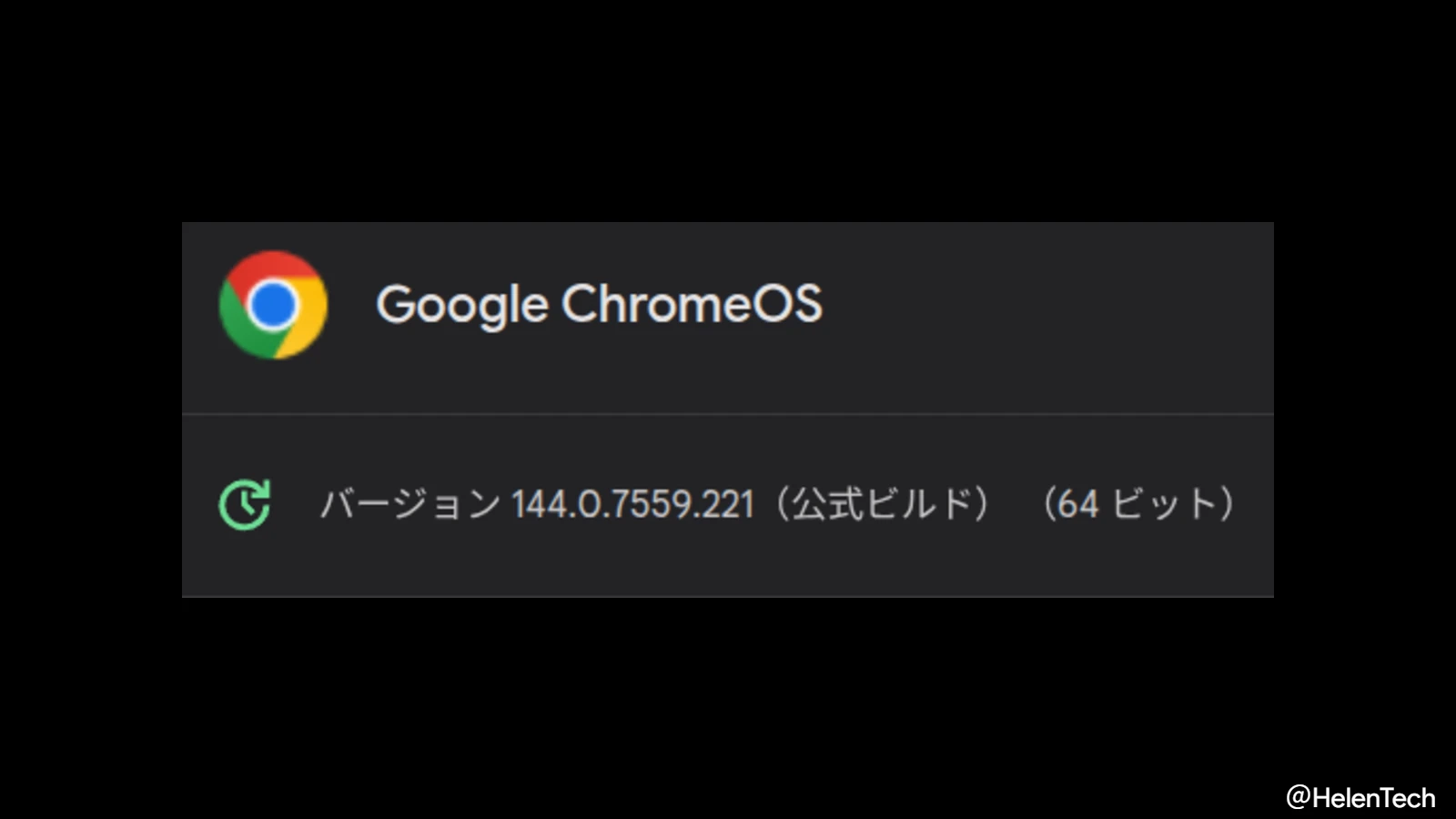Click the divider line below Google ChromeOS
The width and height of the screenshot is (1456, 819).
pos(728,412)
